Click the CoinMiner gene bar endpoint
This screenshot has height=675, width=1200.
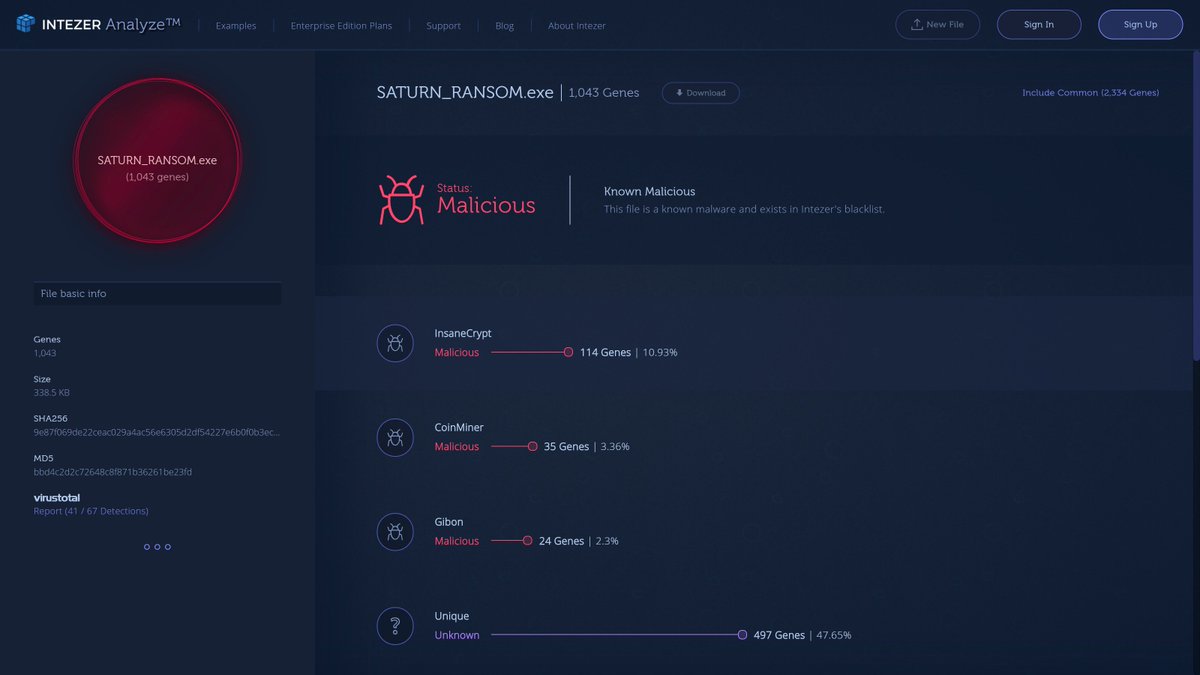(532, 446)
